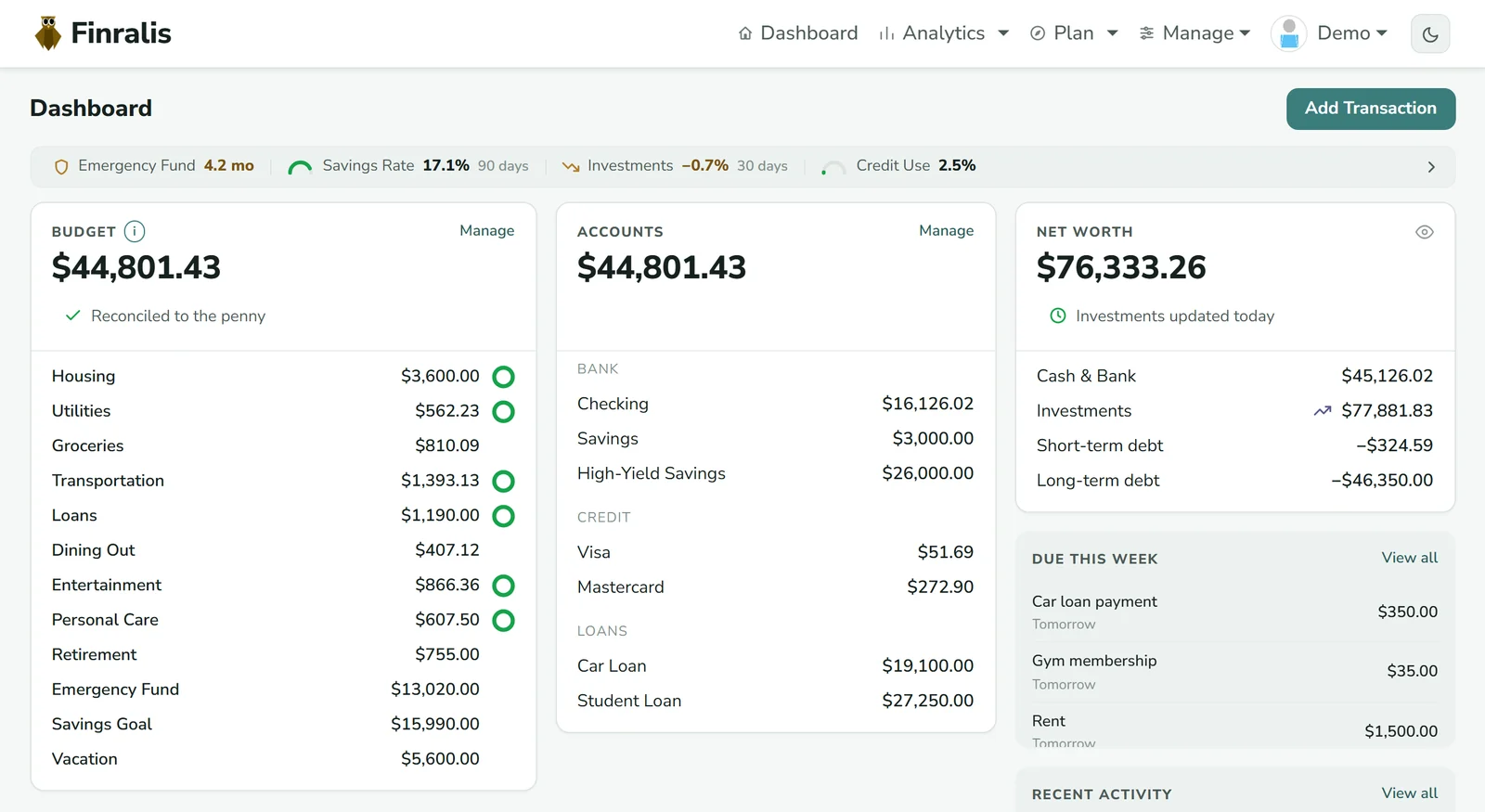Toggle net worth visibility eye icon

[1425, 232]
